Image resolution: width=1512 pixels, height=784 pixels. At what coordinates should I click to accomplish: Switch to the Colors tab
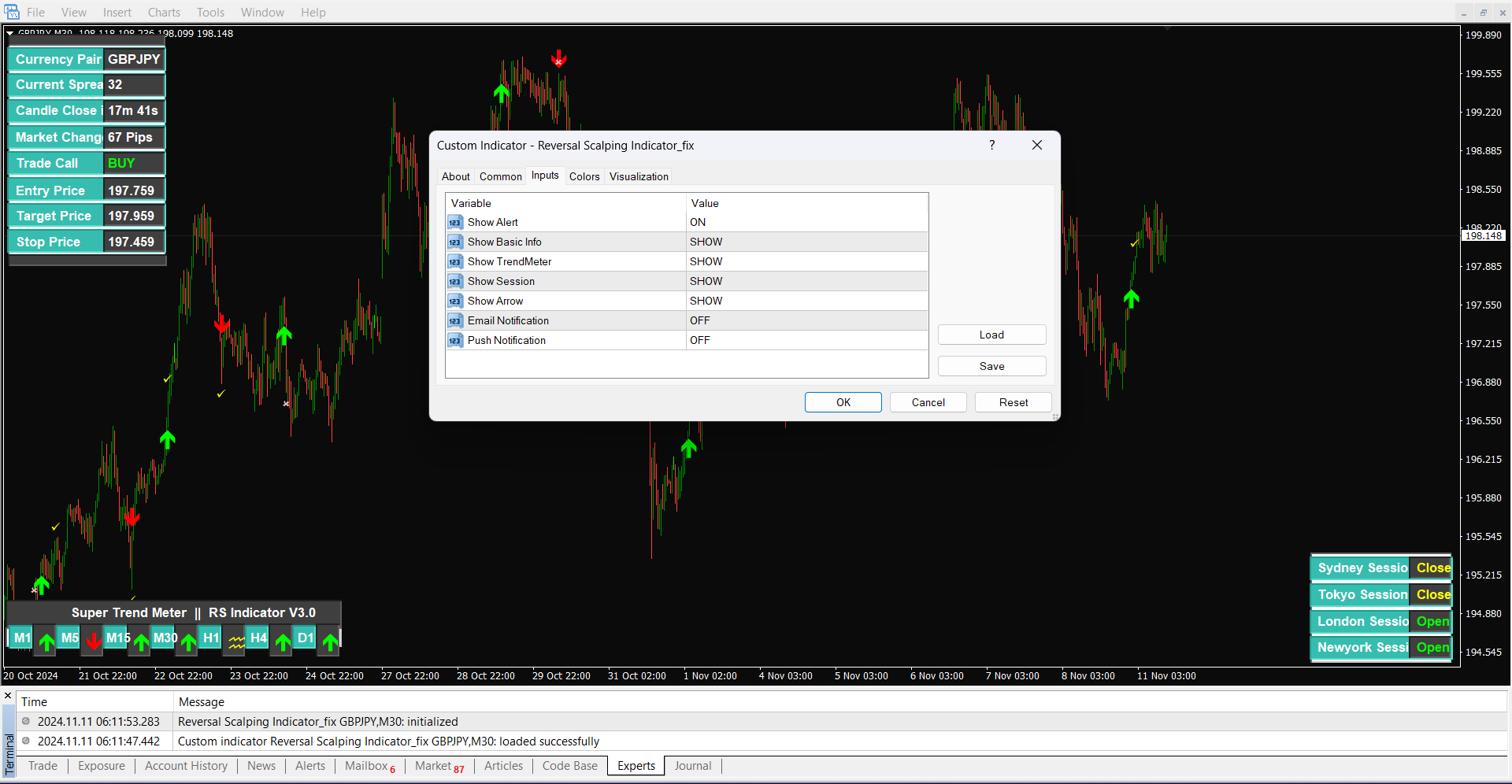tap(584, 177)
